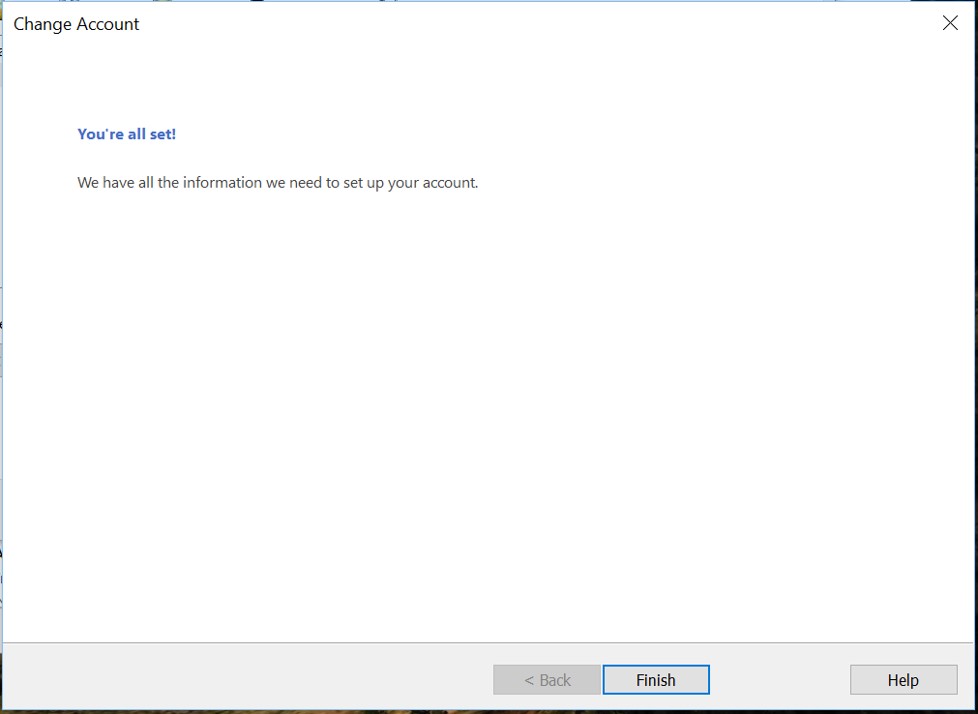Click the blue "You're all set!" text
The image size is (978, 714).
click(x=127, y=134)
